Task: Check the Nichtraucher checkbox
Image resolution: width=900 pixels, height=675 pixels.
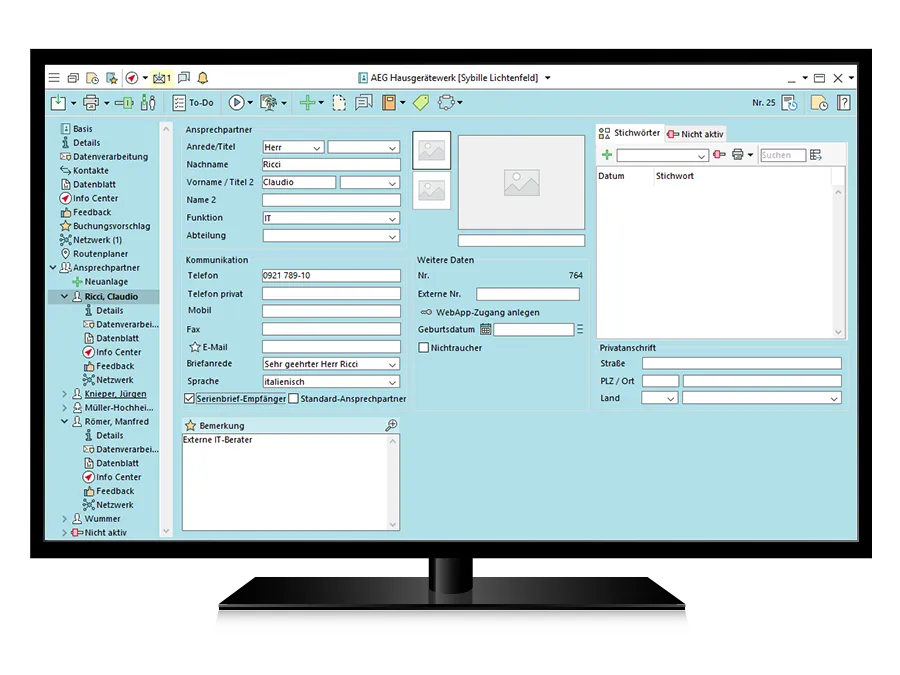Action: pyautogui.click(x=423, y=347)
